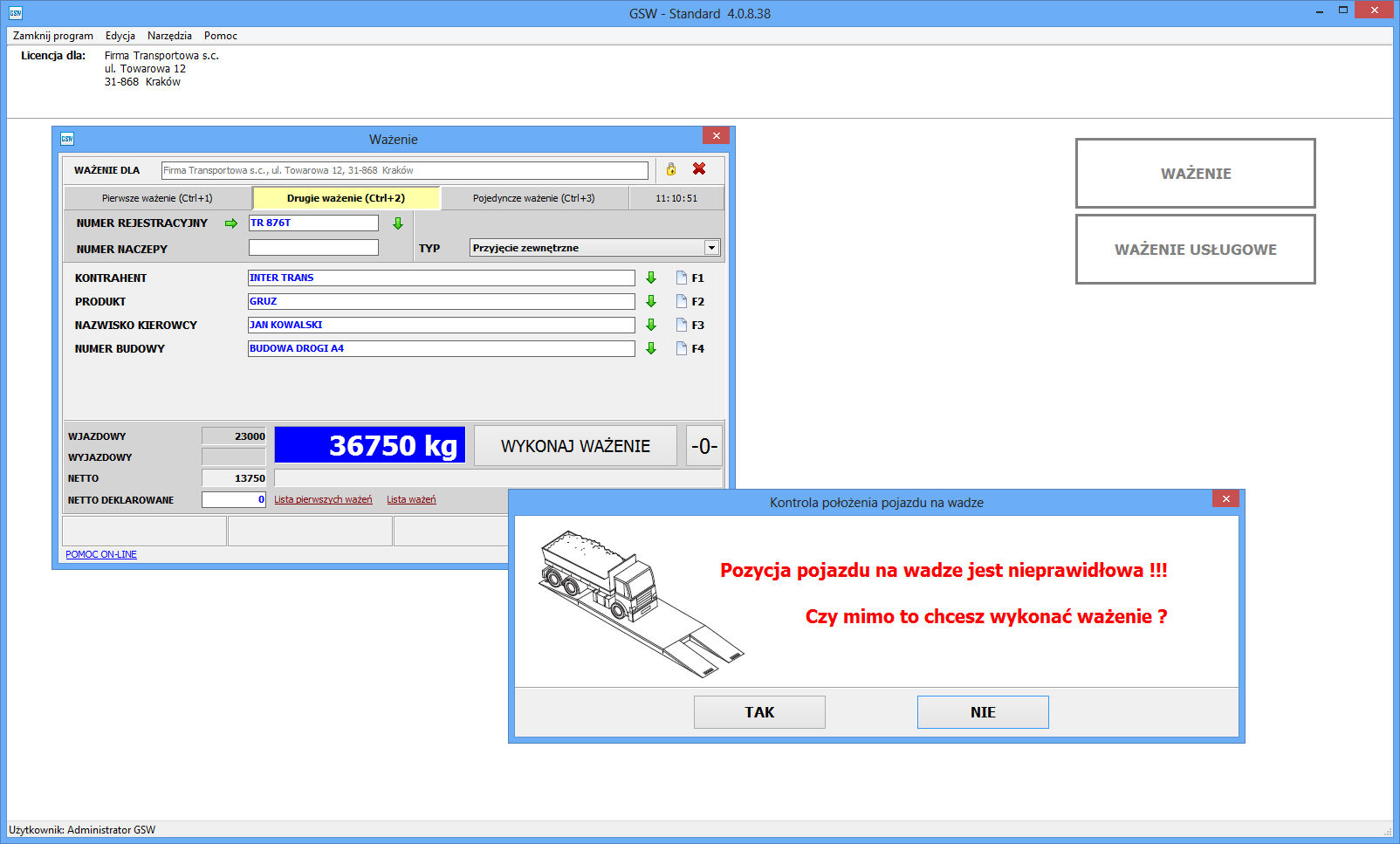1400x844 pixels.
Task: Click the F2 new document icon for Produkt
Action: [x=682, y=301]
